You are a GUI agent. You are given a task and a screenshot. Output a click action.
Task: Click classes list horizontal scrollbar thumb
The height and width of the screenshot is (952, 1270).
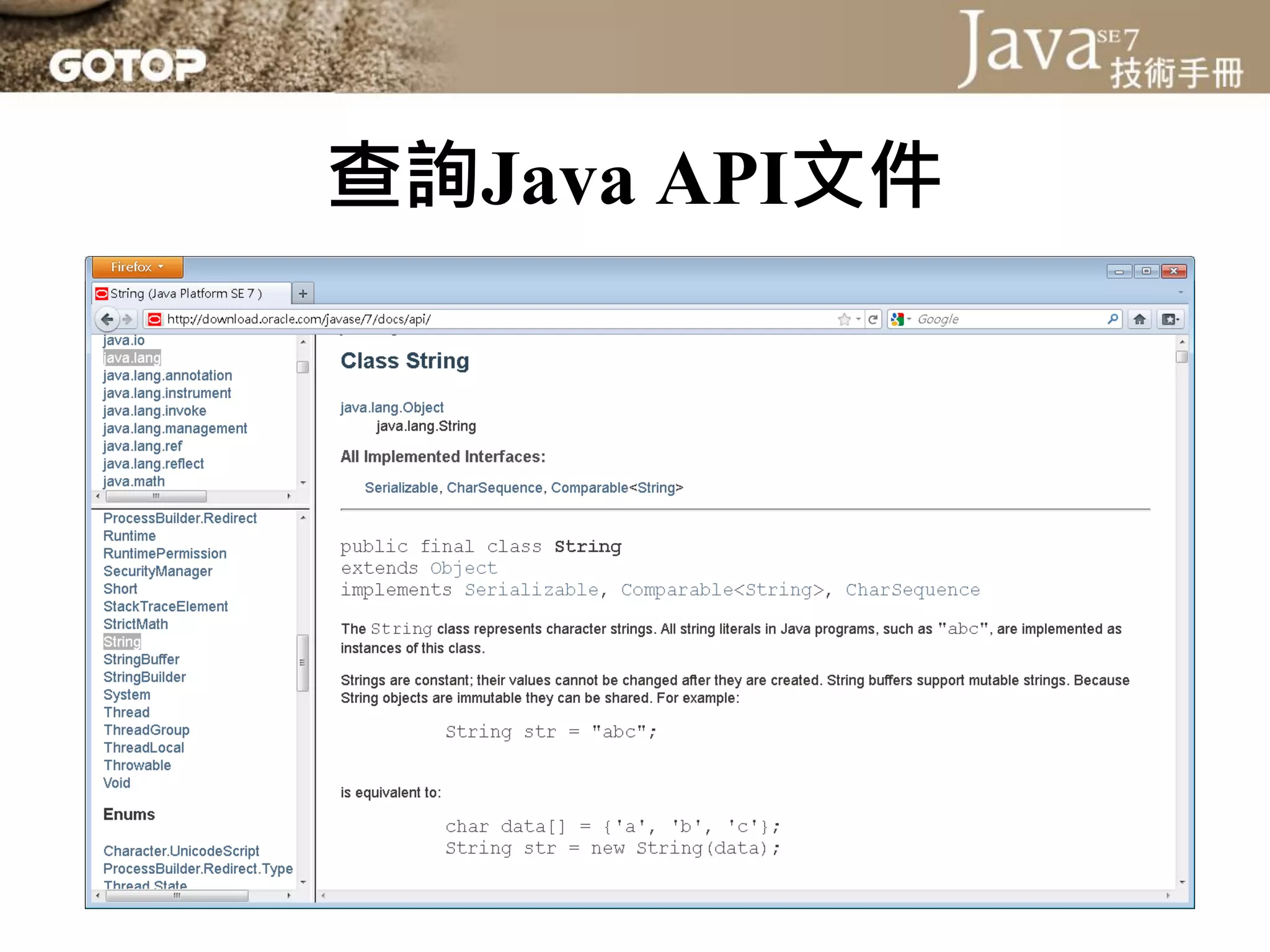(x=177, y=896)
